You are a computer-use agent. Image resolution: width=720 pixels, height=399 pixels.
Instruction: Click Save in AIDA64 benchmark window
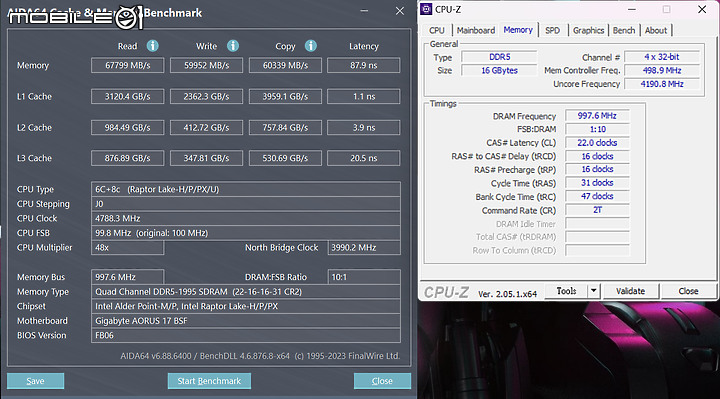coord(35,381)
